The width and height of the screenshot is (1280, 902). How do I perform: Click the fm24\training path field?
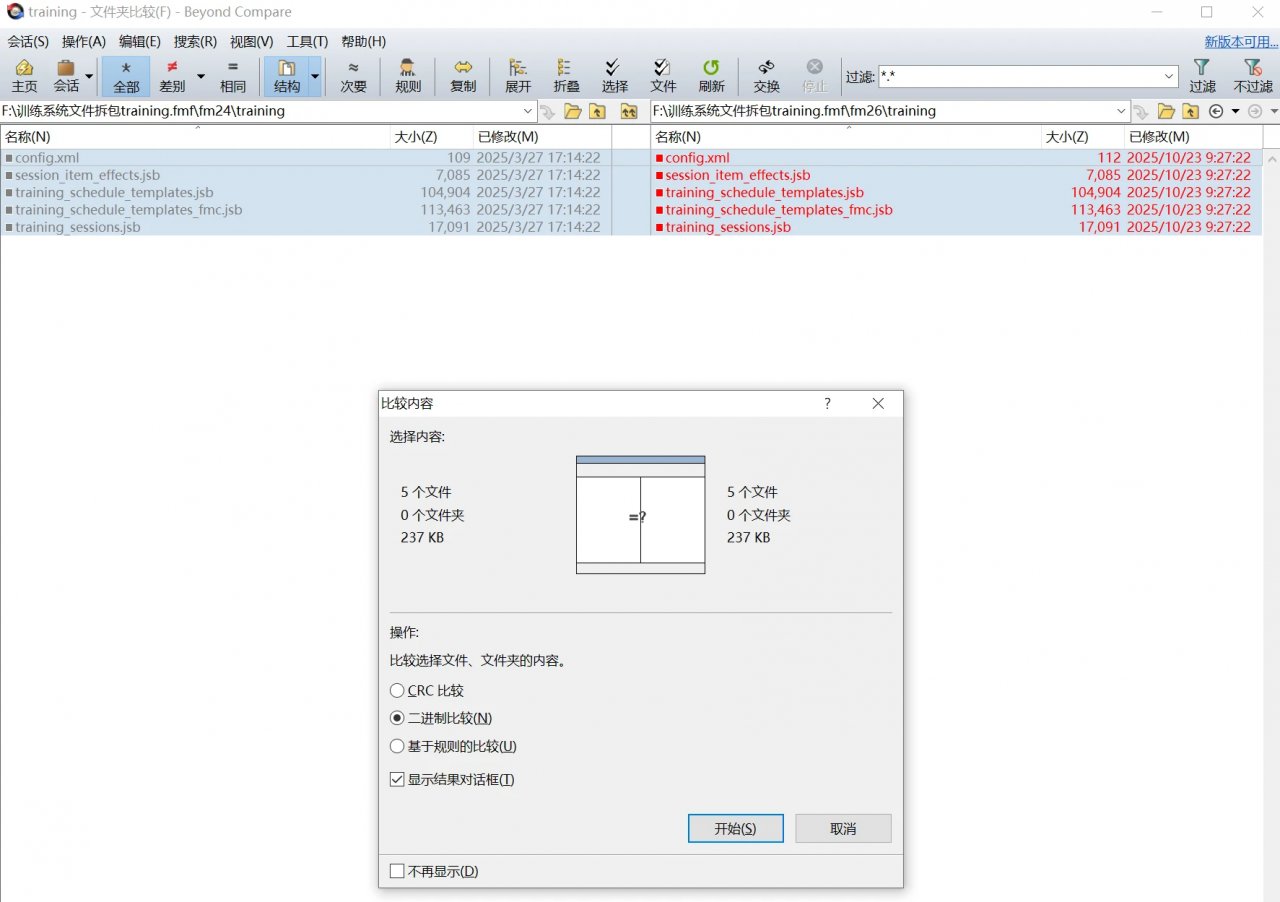[260, 111]
